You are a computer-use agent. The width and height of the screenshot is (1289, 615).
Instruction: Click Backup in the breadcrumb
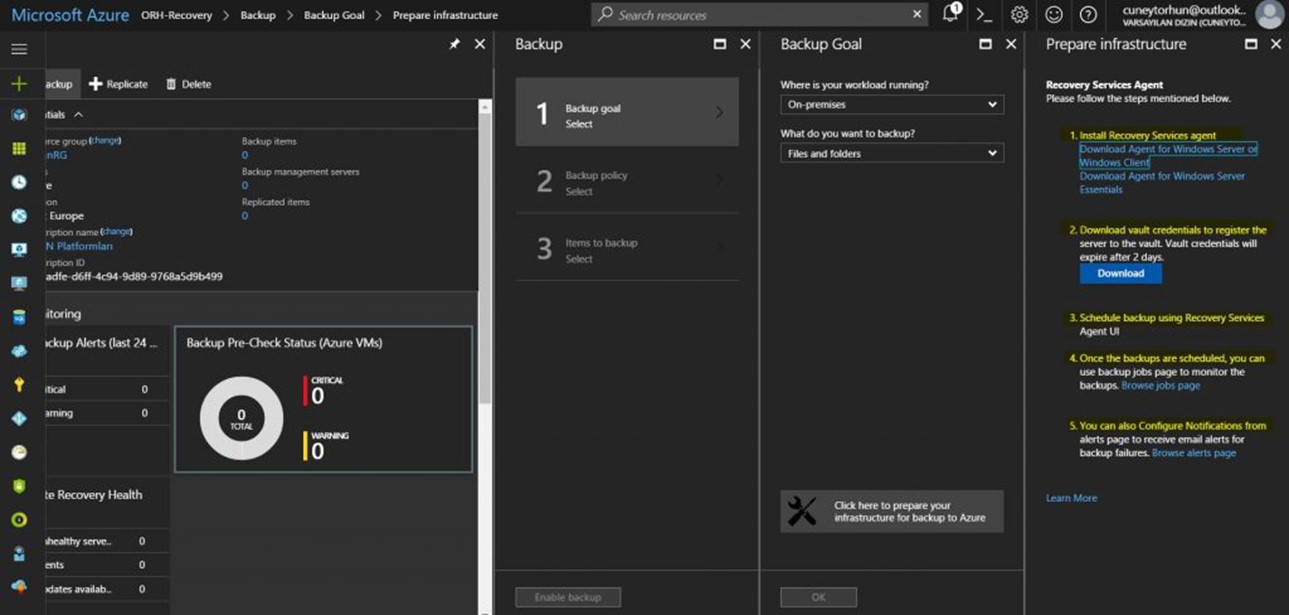point(257,15)
